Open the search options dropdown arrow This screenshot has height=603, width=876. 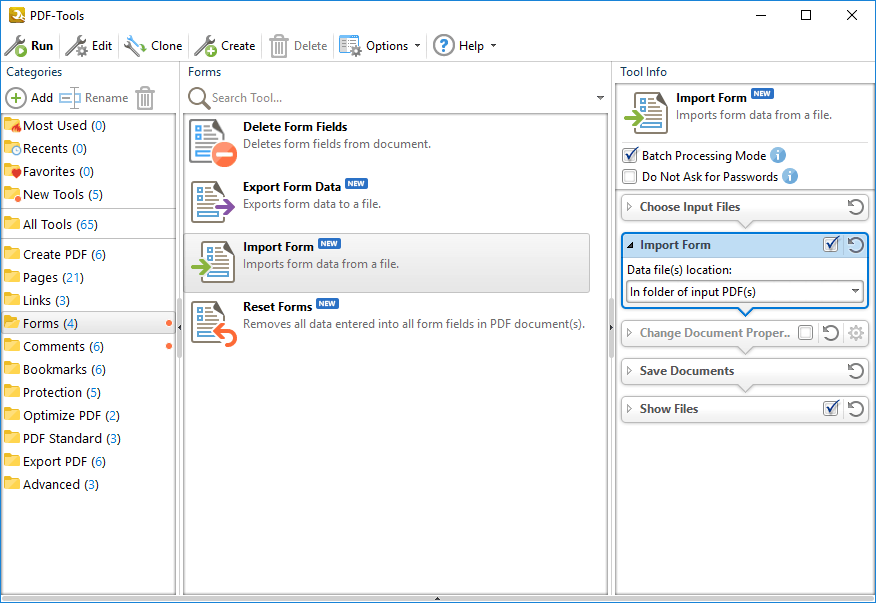pos(600,98)
